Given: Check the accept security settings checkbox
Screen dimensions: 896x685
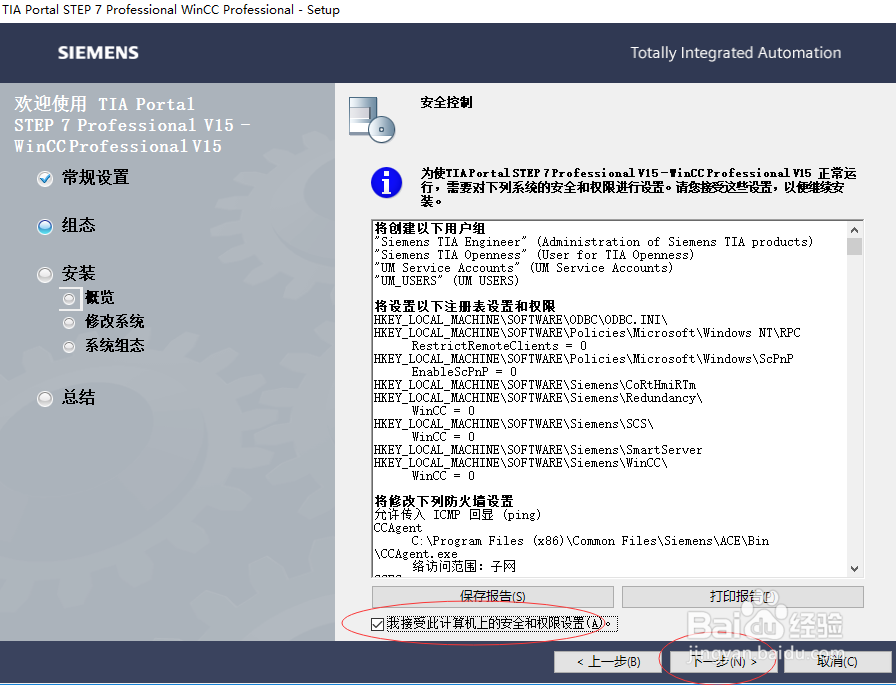Looking at the screenshot, I should tap(377, 624).
